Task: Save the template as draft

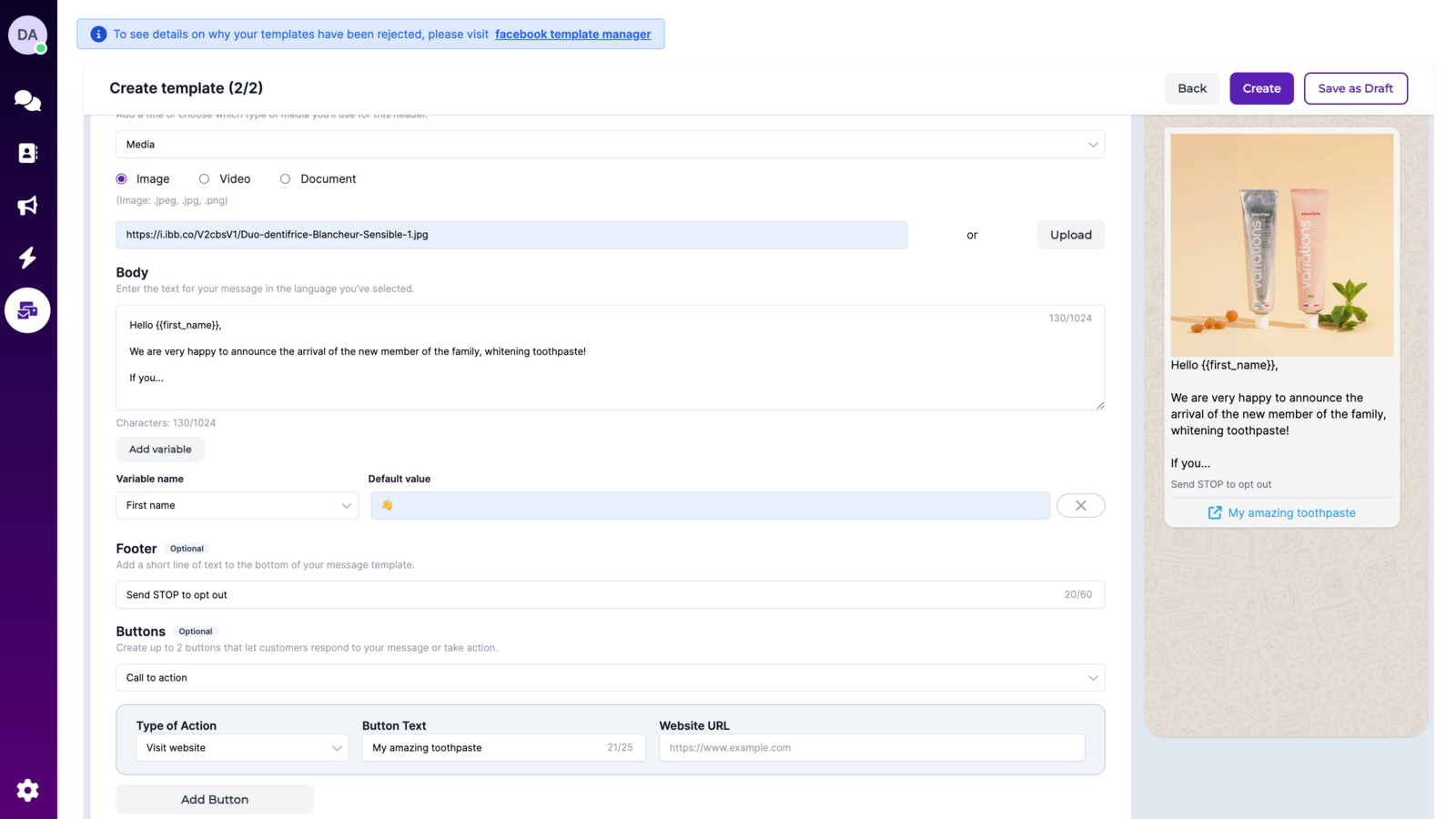Action: click(x=1355, y=88)
